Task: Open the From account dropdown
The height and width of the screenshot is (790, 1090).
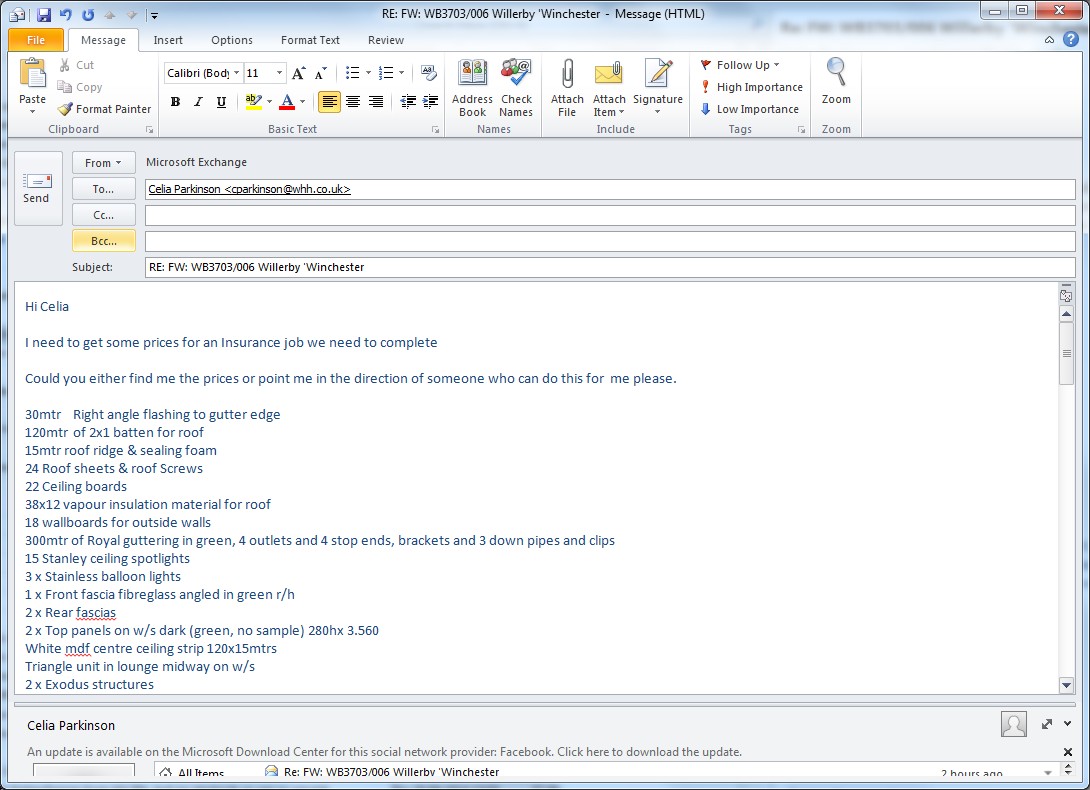Action: point(104,163)
